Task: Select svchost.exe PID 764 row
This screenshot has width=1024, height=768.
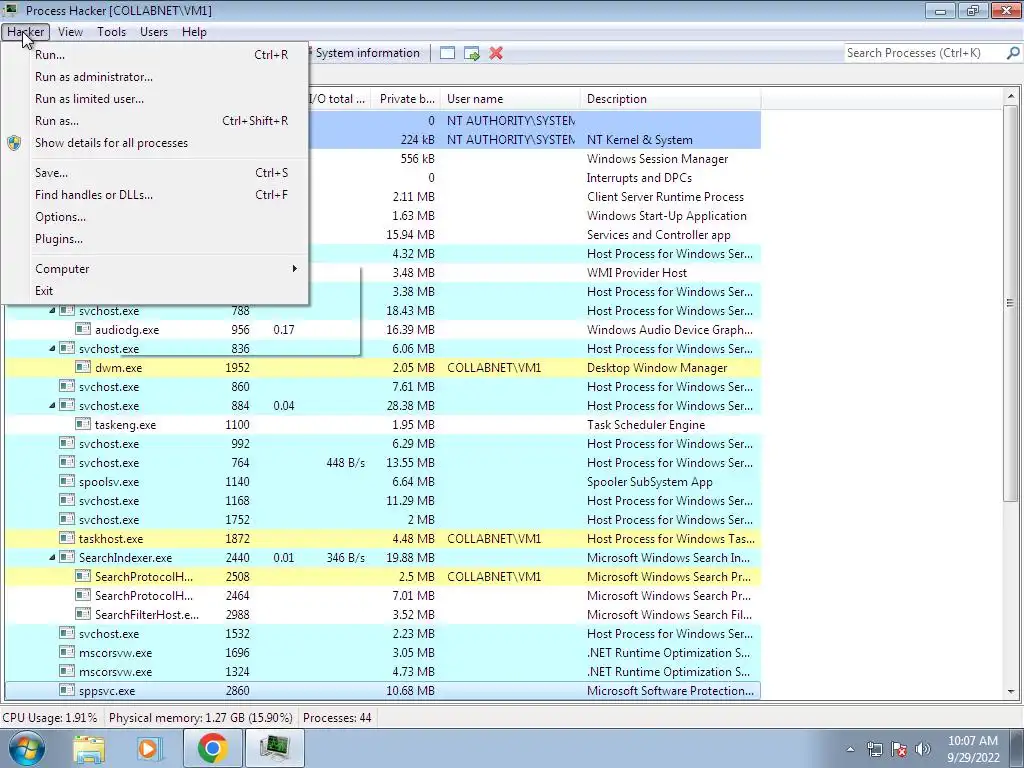Action: pyautogui.click(x=383, y=463)
